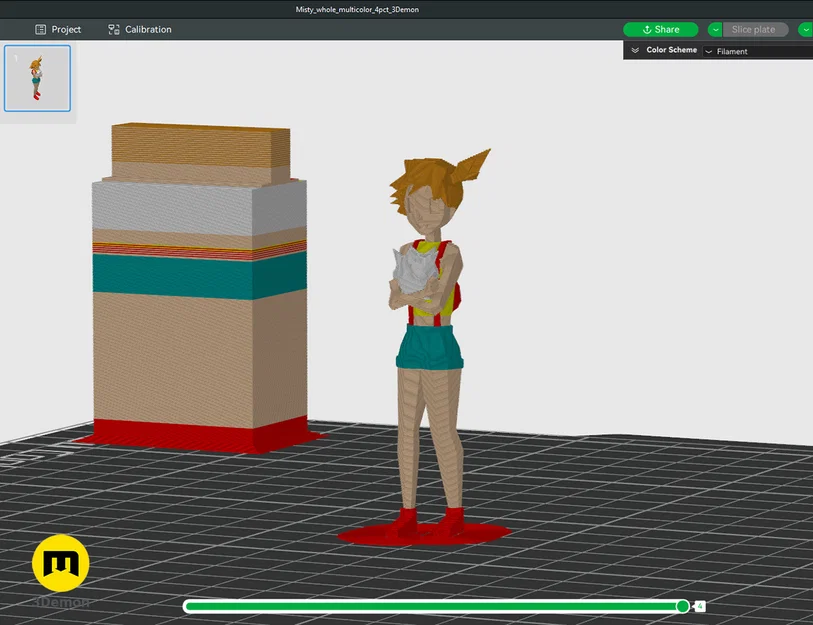Select the Calibration icon in the top bar

click(112, 29)
